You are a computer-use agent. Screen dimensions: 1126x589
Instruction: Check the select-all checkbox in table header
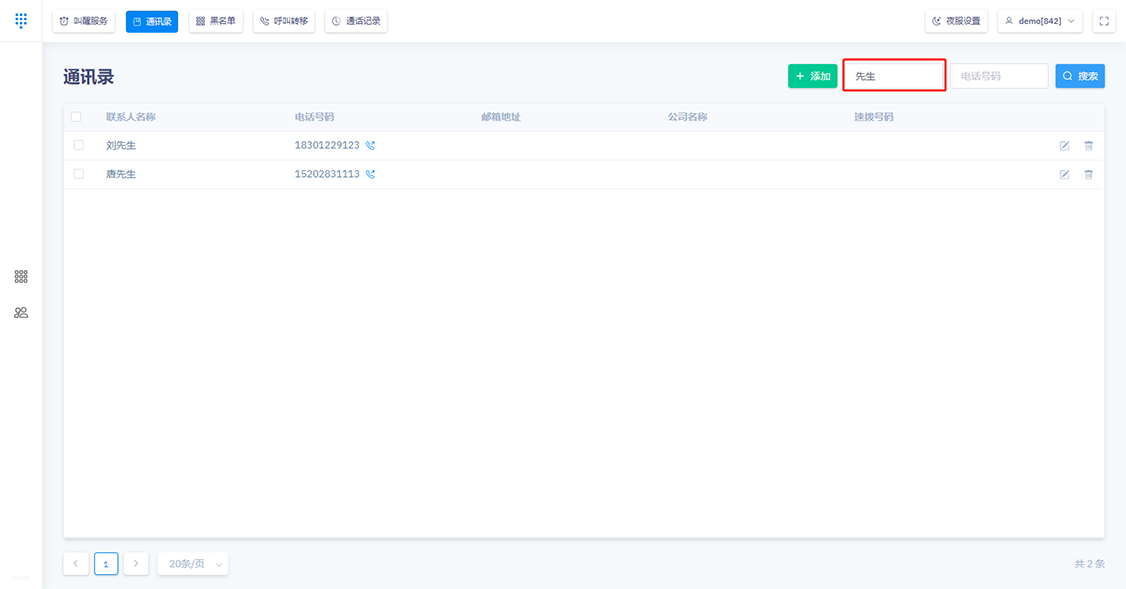(x=76, y=116)
